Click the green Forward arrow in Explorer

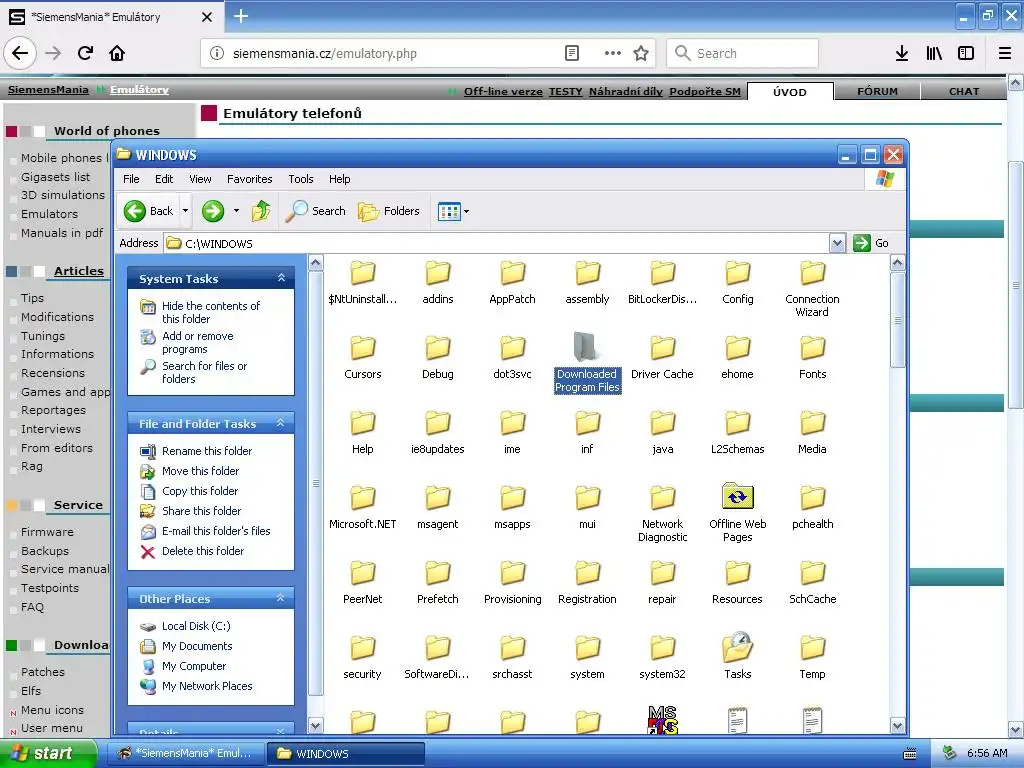tap(213, 211)
